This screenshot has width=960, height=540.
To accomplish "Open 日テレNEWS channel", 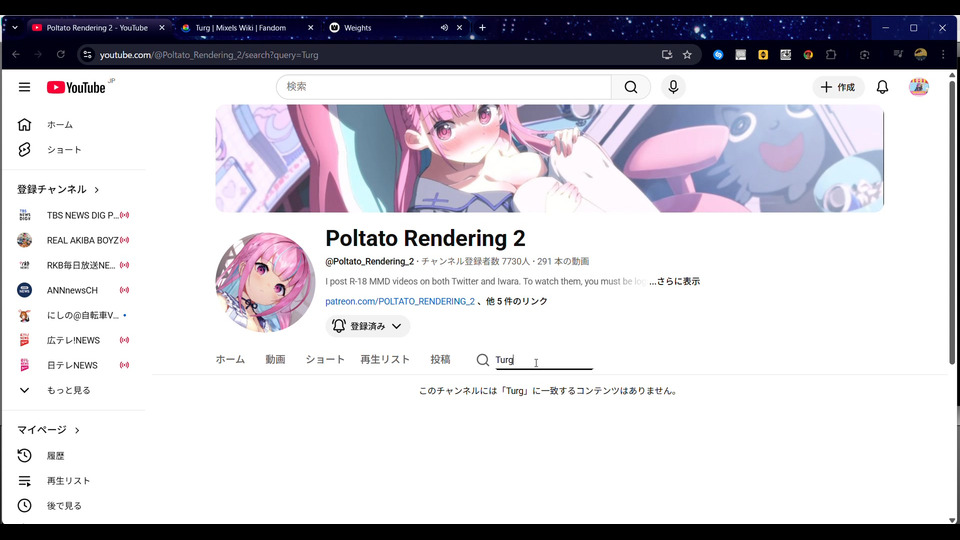I will (x=73, y=365).
